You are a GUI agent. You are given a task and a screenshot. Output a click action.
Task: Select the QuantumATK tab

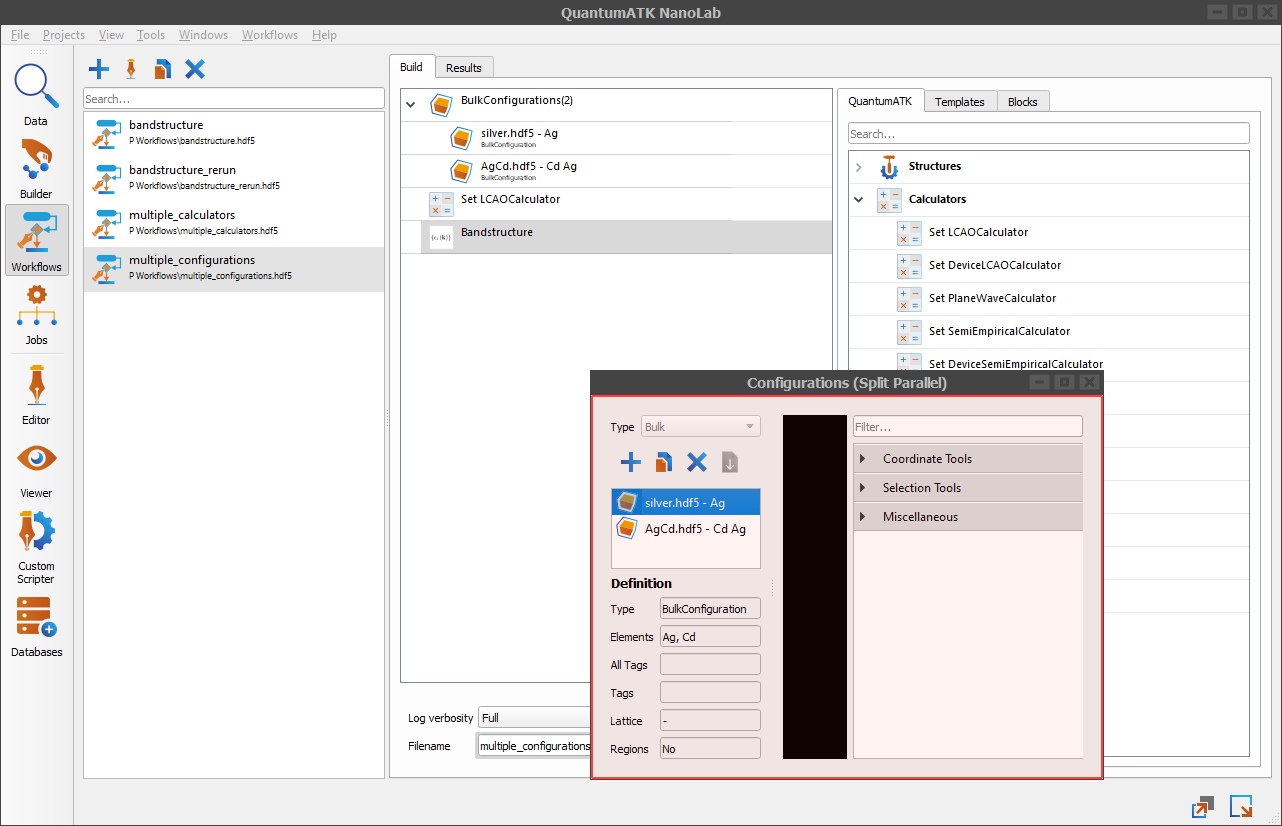[x=880, y=101]
